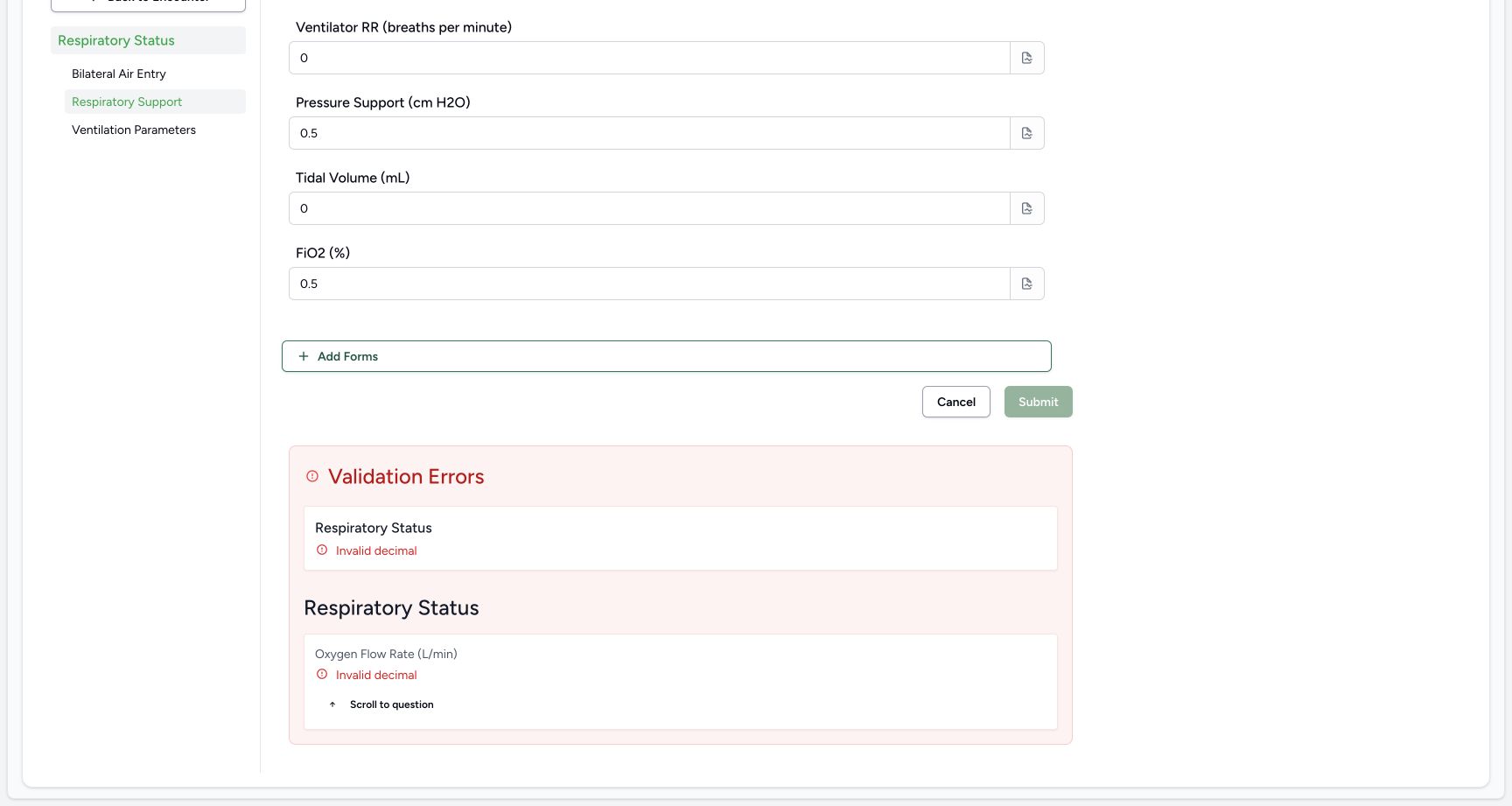Focus the FiO2 input field
The width and height of the screenshot is (1512, 806).
pyautogui.click(x=649, y=284)
